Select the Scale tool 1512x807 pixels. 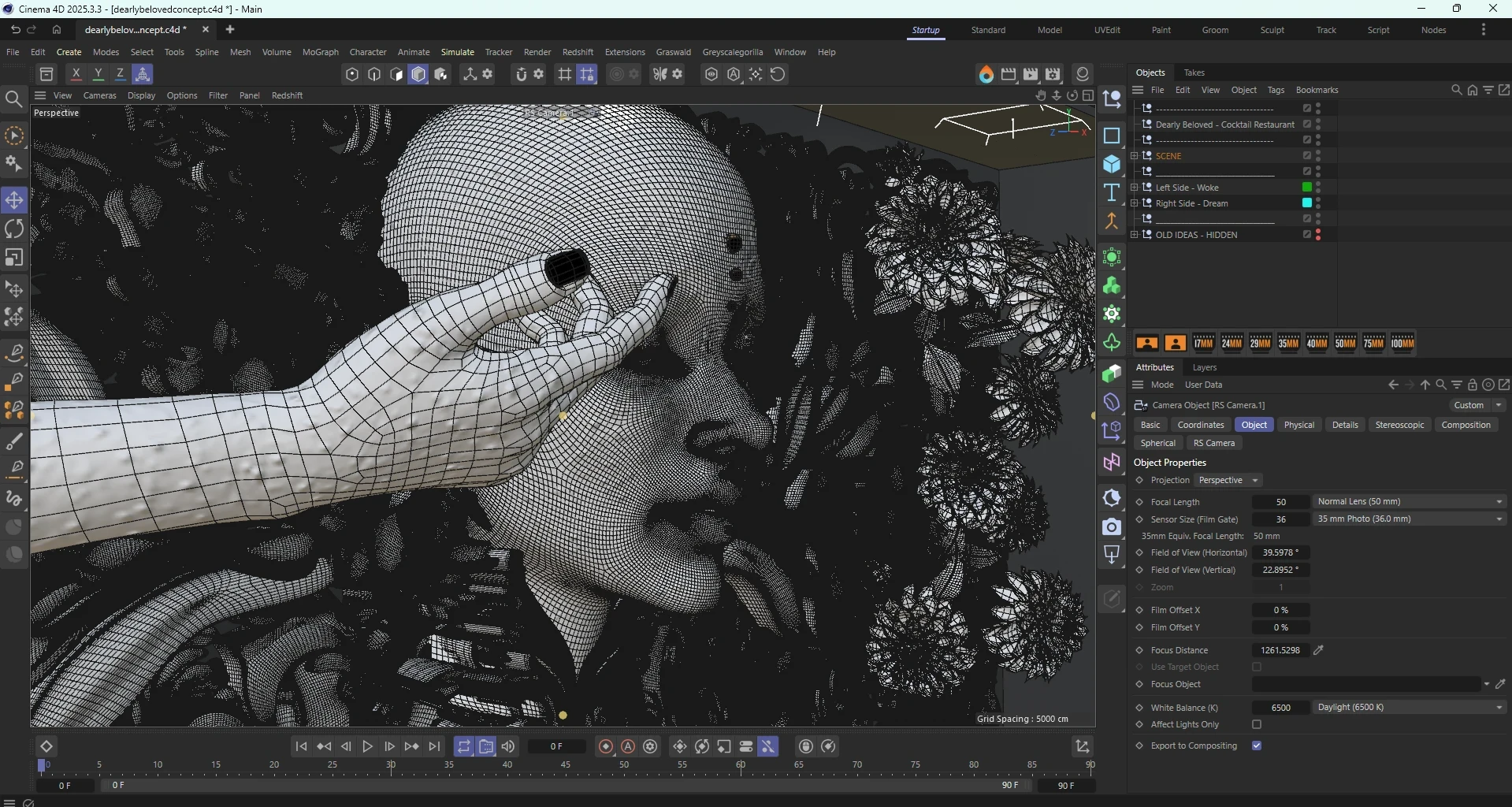pos(14,258)
